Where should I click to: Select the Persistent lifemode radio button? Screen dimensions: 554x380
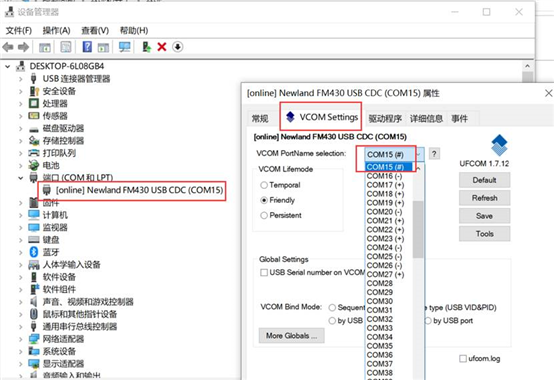pyautogui.click(x=264, y=215)
